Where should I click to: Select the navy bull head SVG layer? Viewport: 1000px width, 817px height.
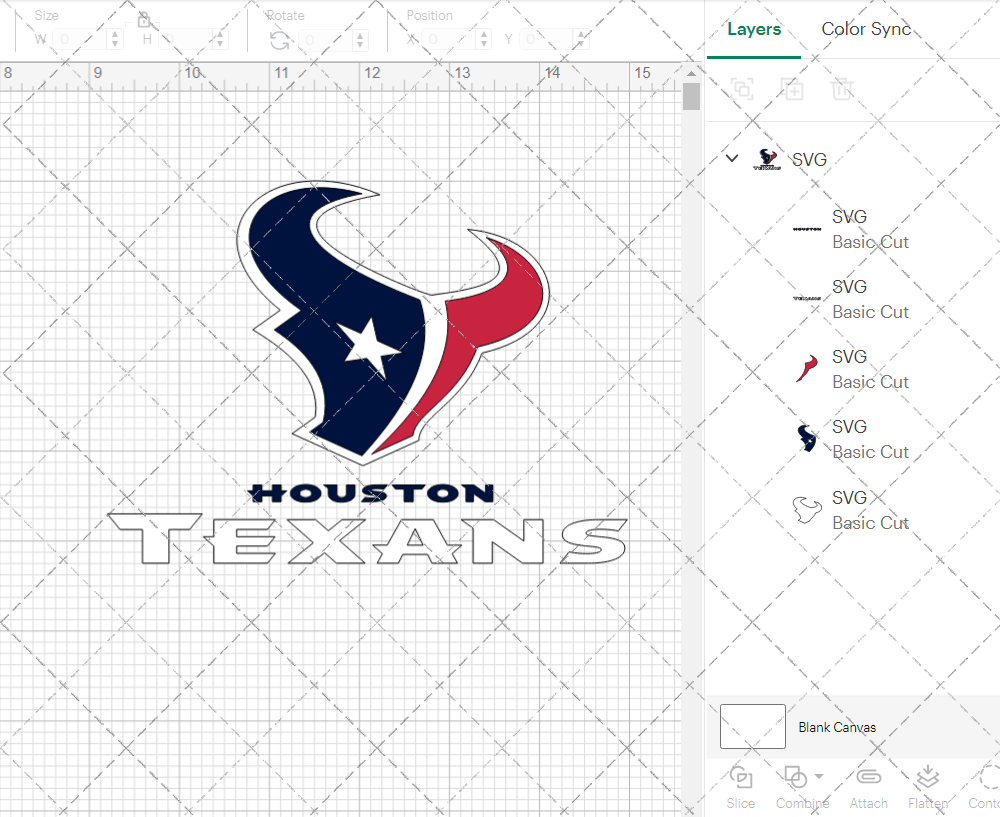pyautogui.click(x=852, y=439)
